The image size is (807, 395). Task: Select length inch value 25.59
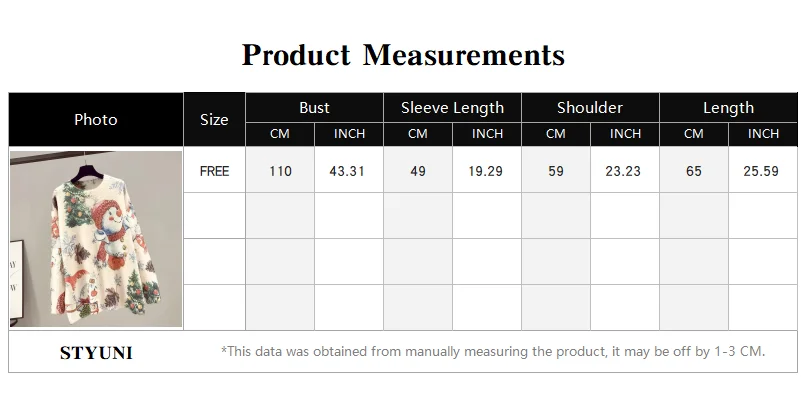(761, 171)
